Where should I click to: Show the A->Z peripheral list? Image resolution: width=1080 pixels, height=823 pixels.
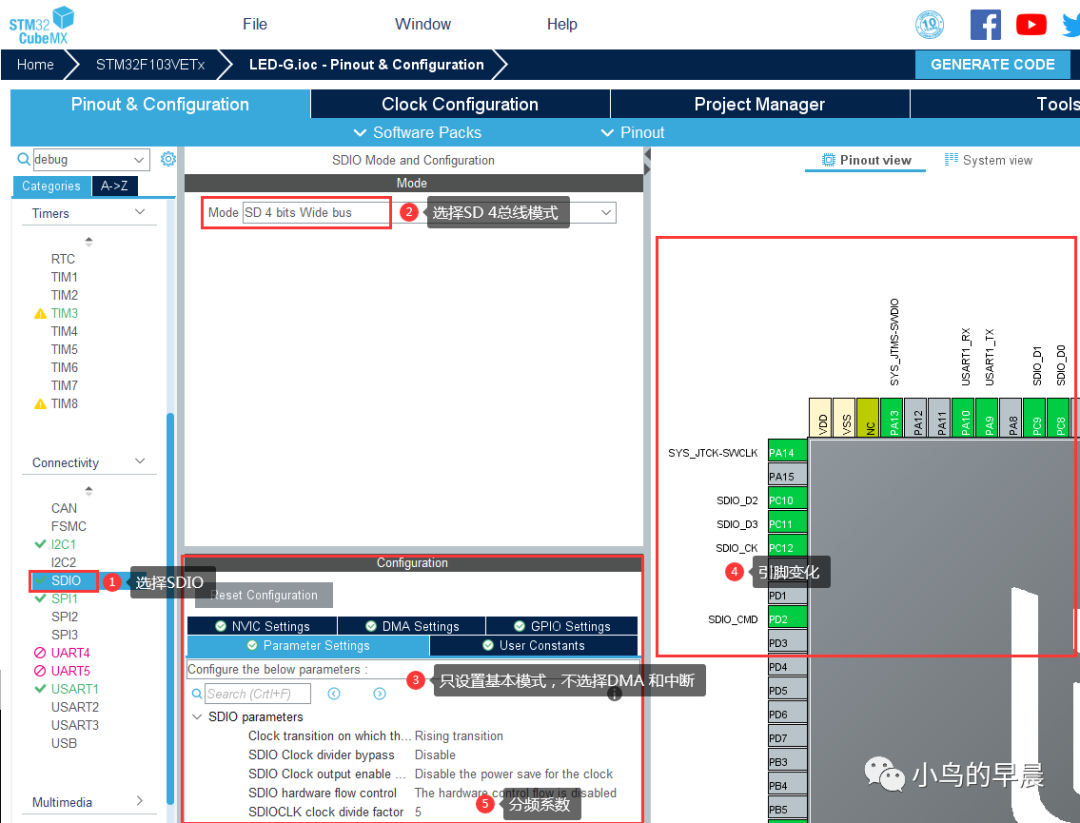(114, 186)
